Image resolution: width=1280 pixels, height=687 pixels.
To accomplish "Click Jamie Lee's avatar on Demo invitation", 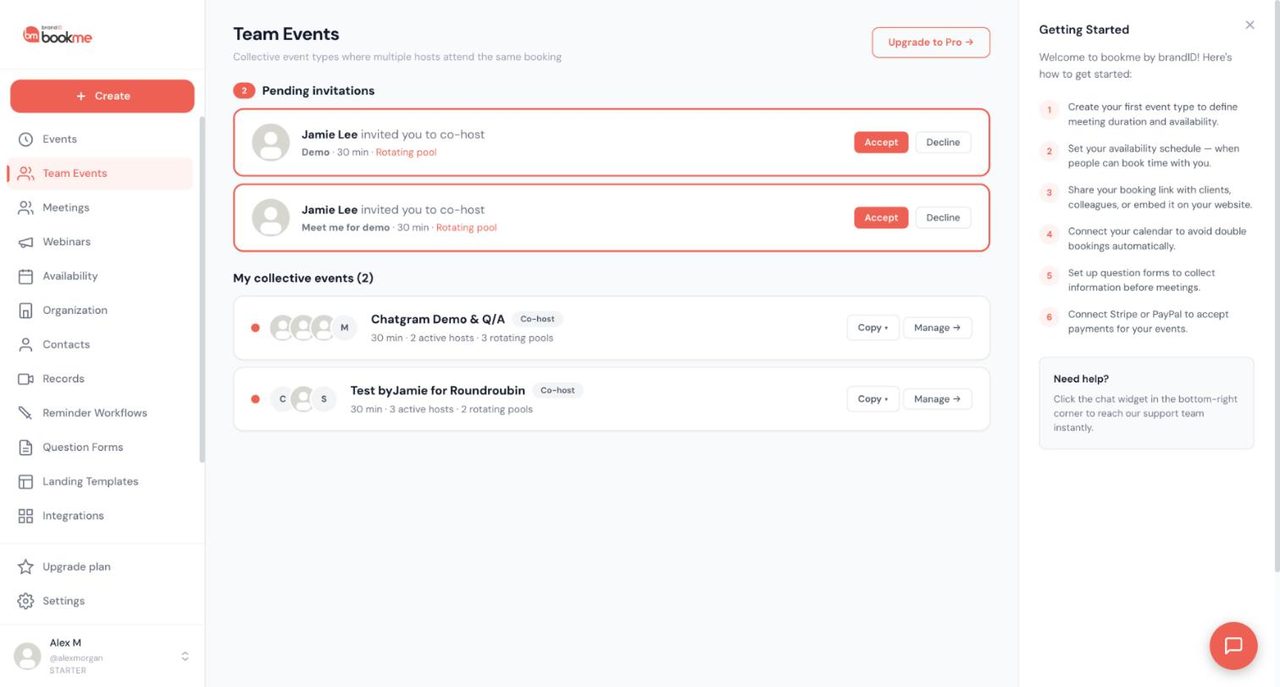I will coord(271,142).
